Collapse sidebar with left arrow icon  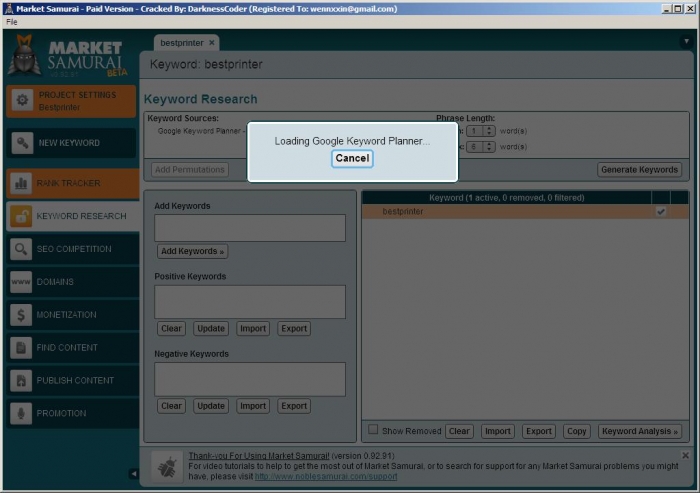[133, 474]
